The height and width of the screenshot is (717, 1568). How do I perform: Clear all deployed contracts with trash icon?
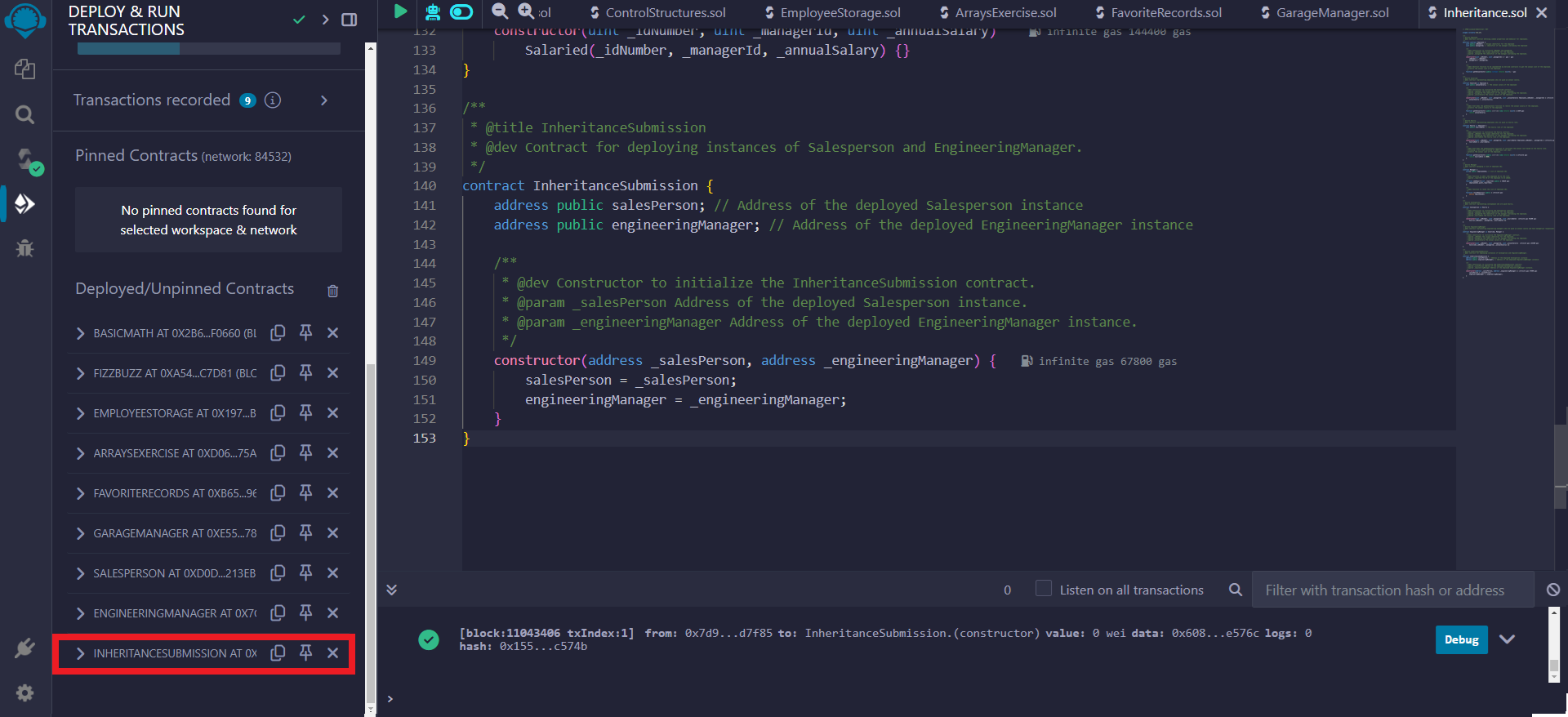(x=332, y=291)
